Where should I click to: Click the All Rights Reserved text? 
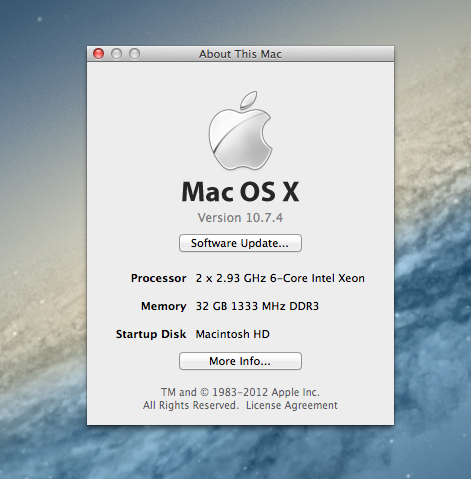190,405
